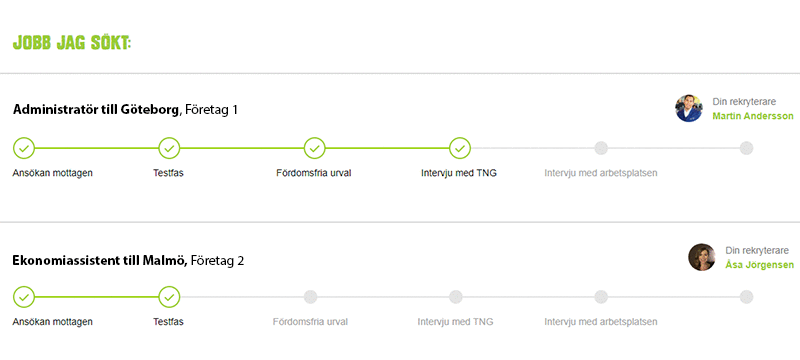Click gray 'Fördomsfria urval' step for Malmö job
The width and height of the screenshot is (800, 360).
(x=310, y=297)
